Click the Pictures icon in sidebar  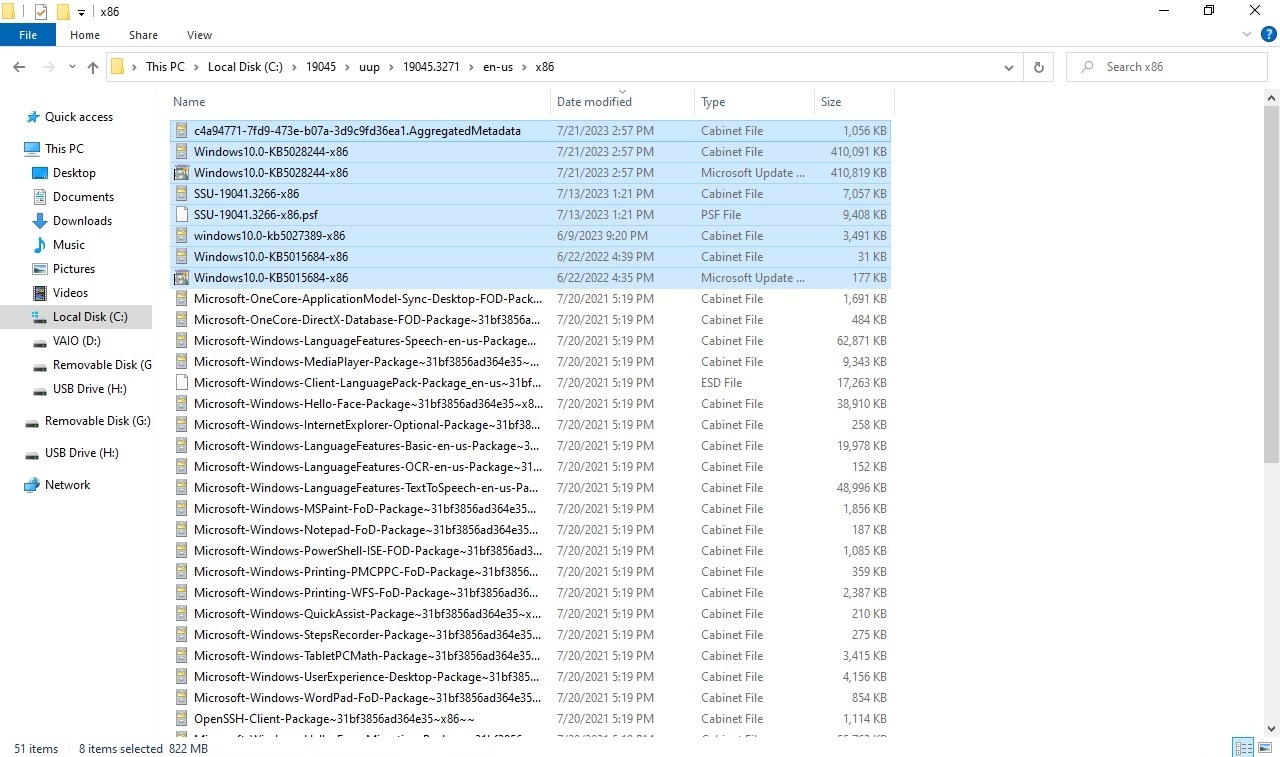40,269
